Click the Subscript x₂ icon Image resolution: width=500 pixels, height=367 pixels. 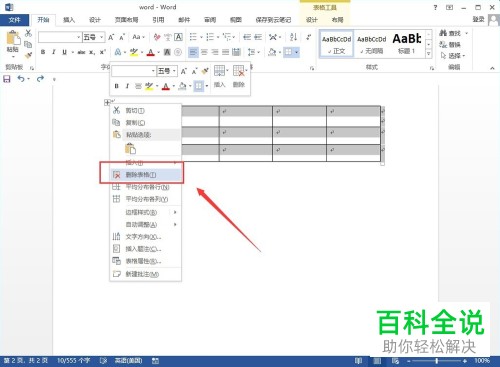point(92,52)
